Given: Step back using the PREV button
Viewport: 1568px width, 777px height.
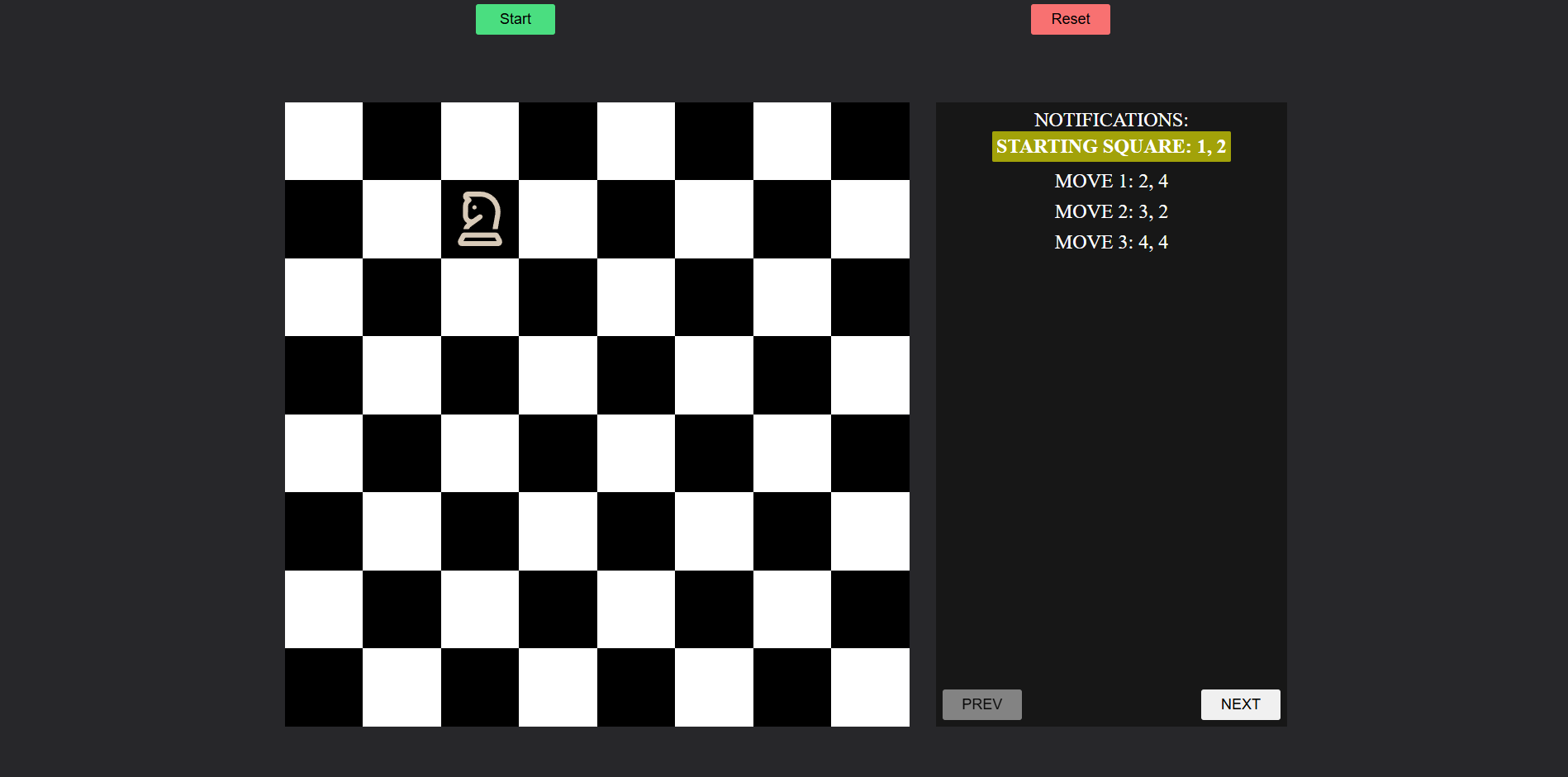Looking at the screenshot, I should click(x=981, y=704).
